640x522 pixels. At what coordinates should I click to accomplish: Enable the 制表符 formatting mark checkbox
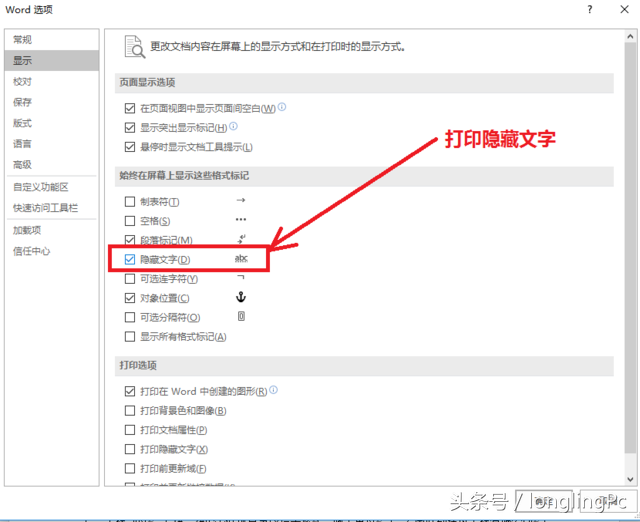pyautogui.click(x=130, y=202)
